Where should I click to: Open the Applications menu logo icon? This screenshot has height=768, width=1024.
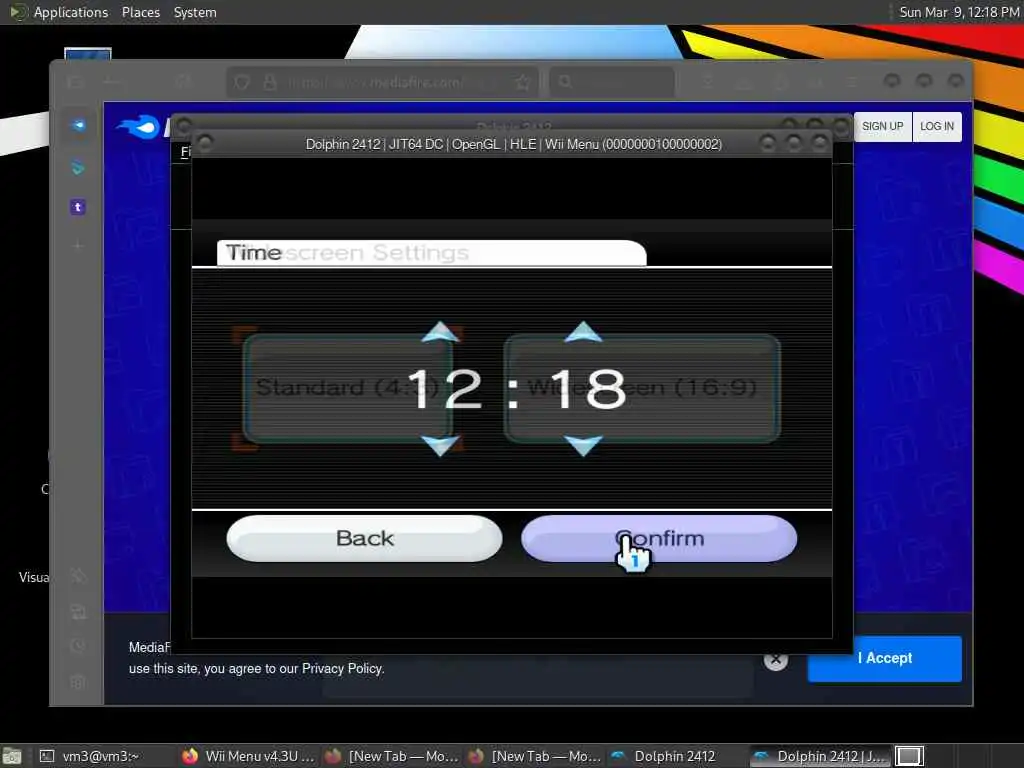point(18,12)
